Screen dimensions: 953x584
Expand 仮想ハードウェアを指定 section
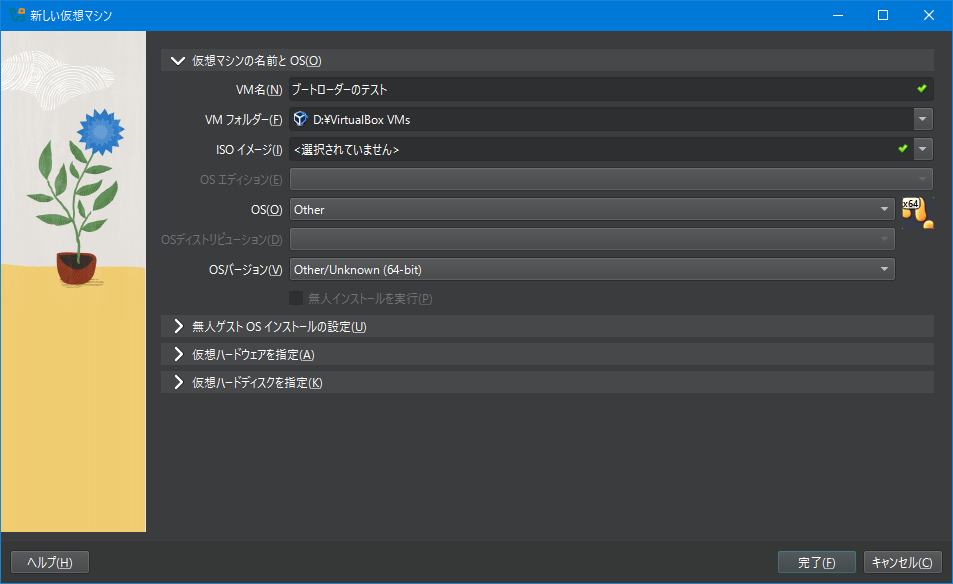(178, 354)
